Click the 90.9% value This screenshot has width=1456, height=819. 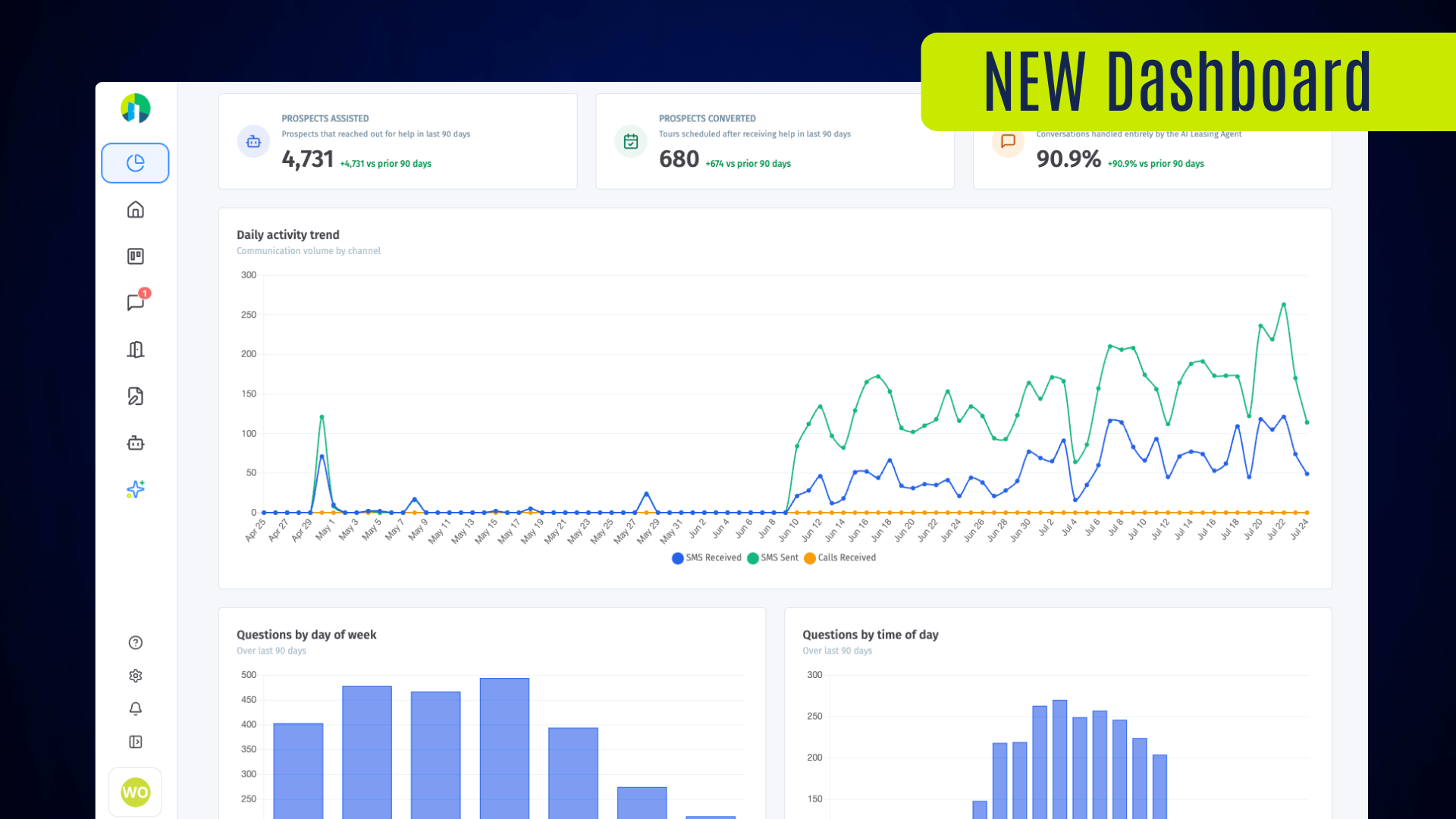coord(1068,159)
